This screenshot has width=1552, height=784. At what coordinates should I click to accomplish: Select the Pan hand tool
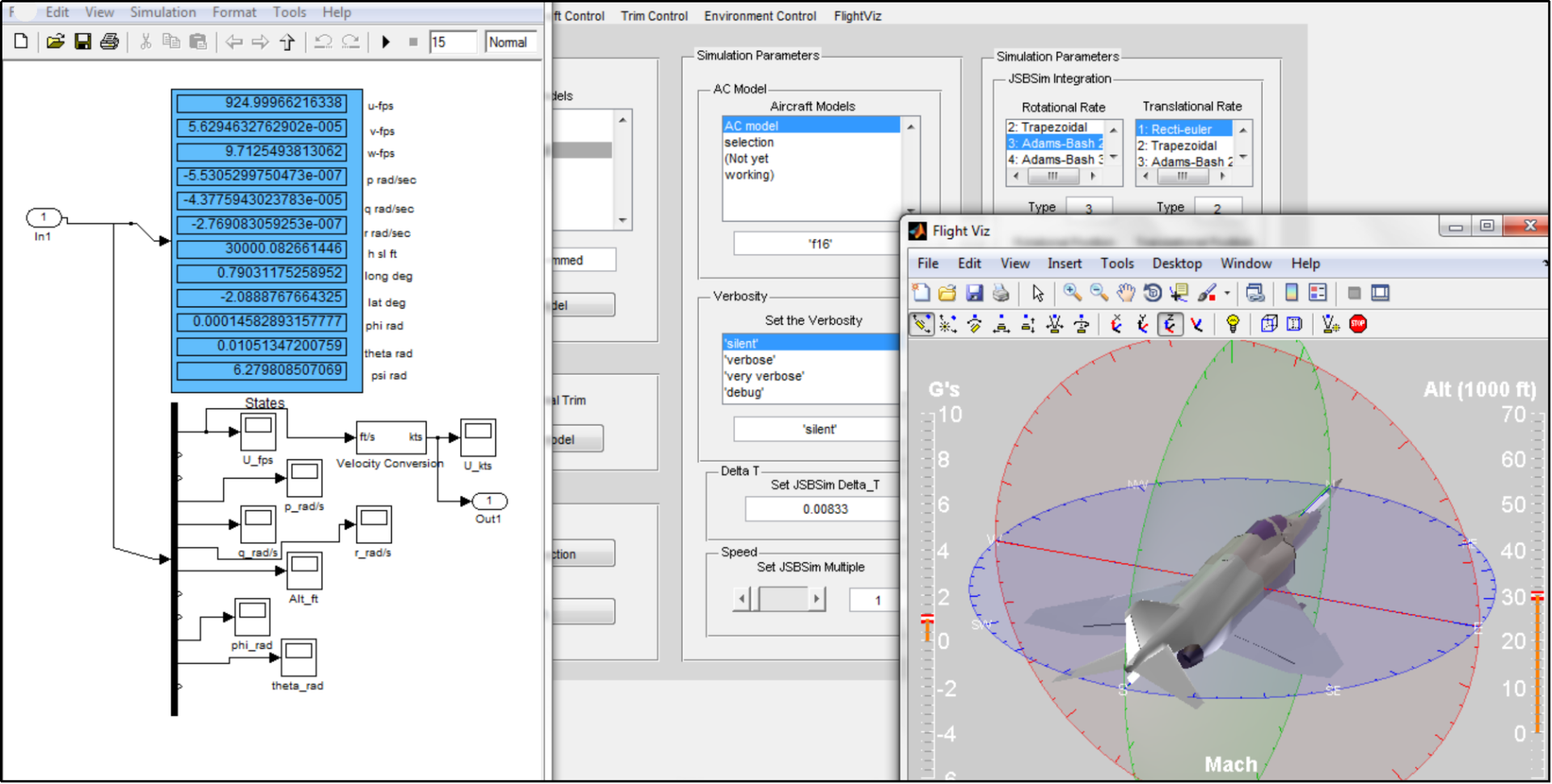pyautogui.click(x=1126, y=293)
